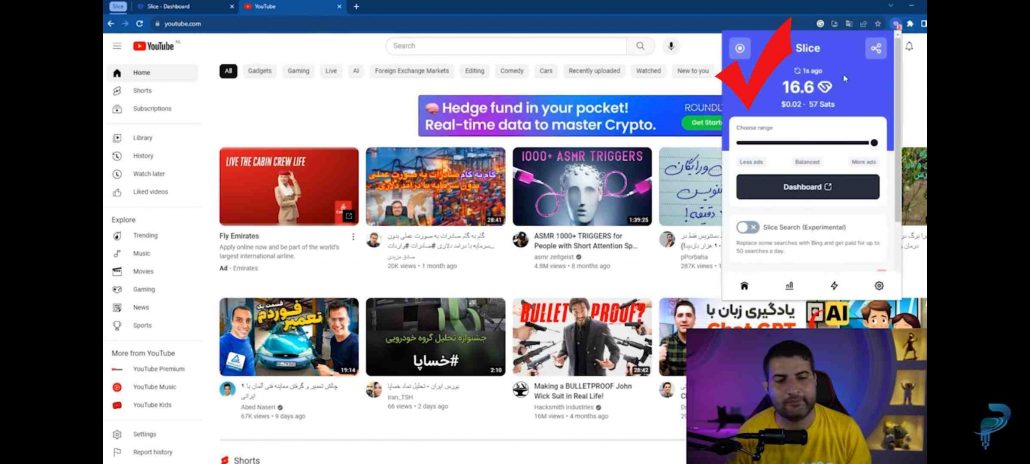
Task: Select the 'Gaming' filter chip
Action: [x=298, y=71]
